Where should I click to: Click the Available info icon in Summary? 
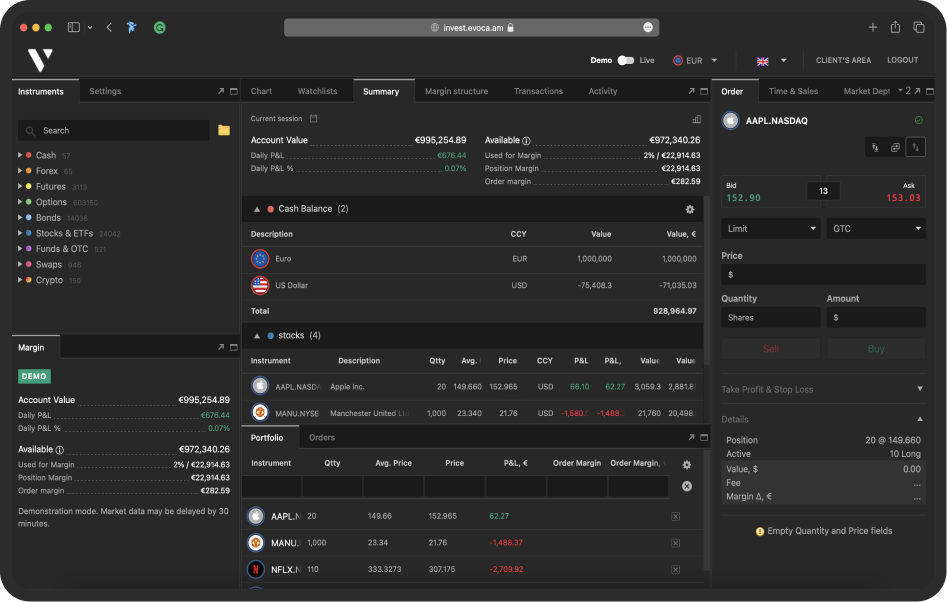point(527,141)
